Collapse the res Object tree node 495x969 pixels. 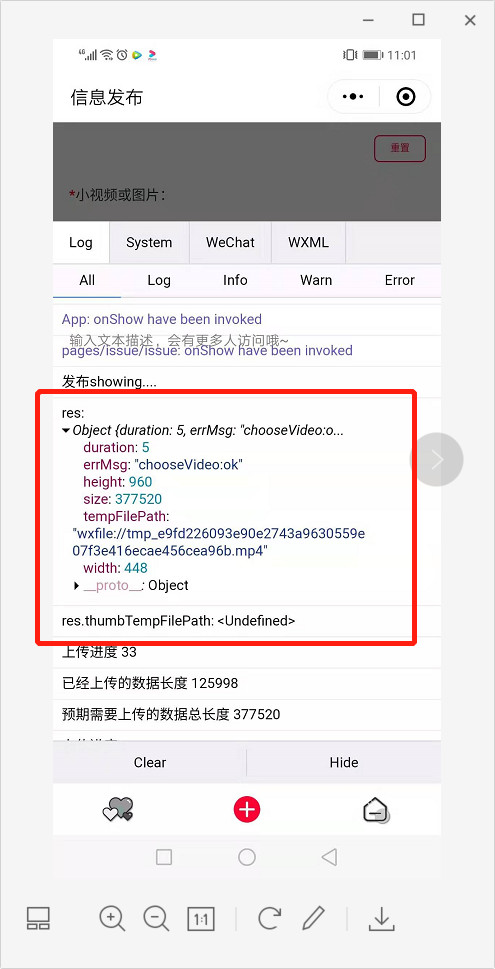[x=67, y=431]
